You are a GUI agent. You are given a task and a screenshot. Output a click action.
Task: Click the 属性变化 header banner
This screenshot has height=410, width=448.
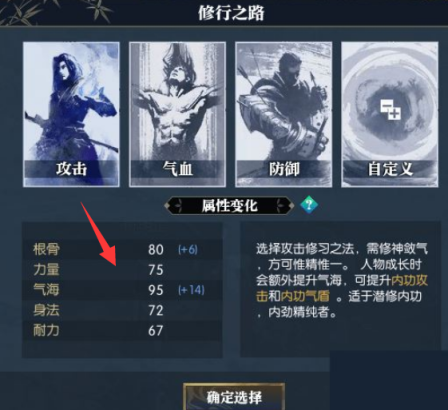pyautogui.click(x=229, y=206)
